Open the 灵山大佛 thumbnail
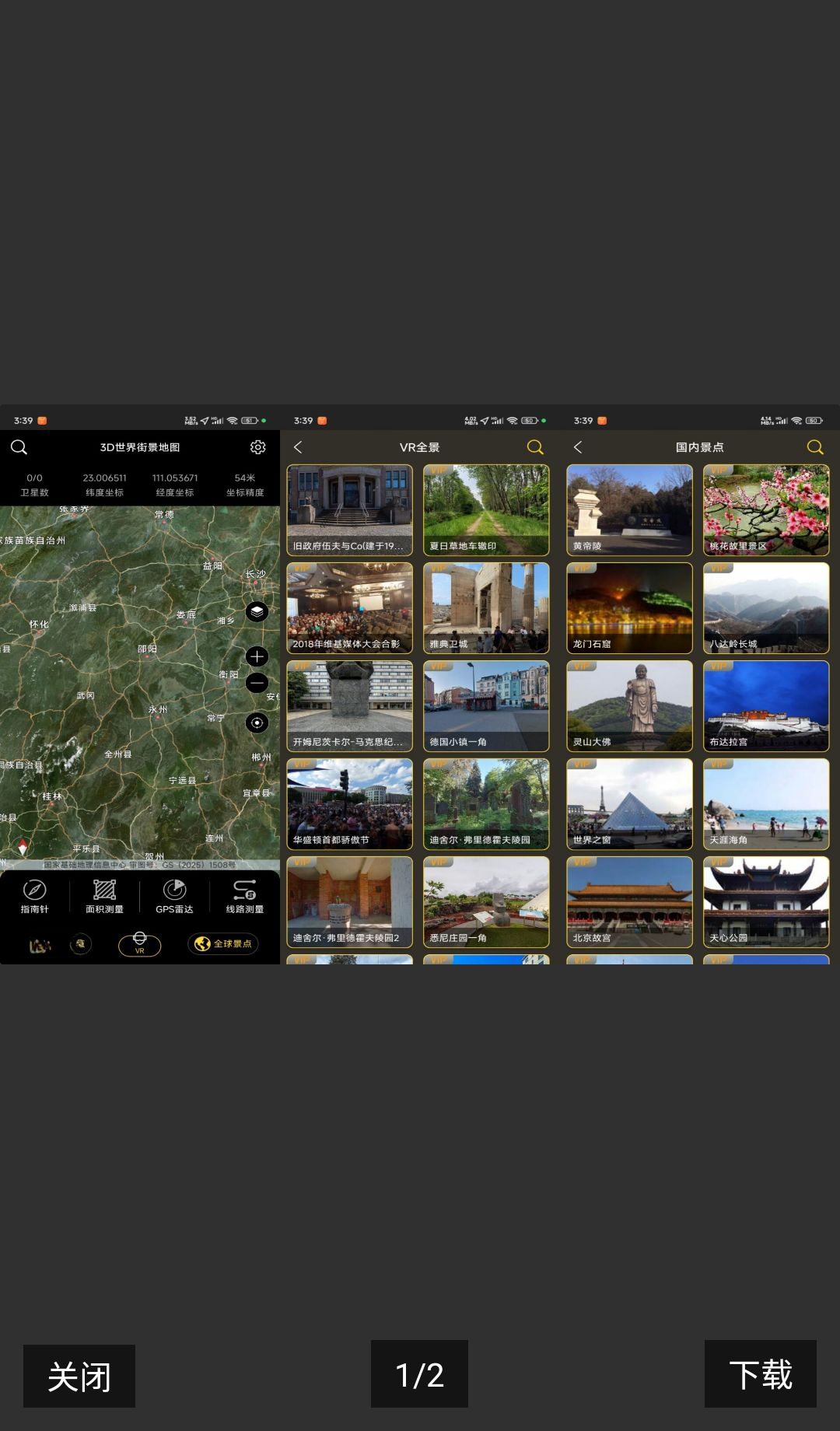Image resolution: width=840 pixels, height=1431 pixels. (x=630, y=706)
